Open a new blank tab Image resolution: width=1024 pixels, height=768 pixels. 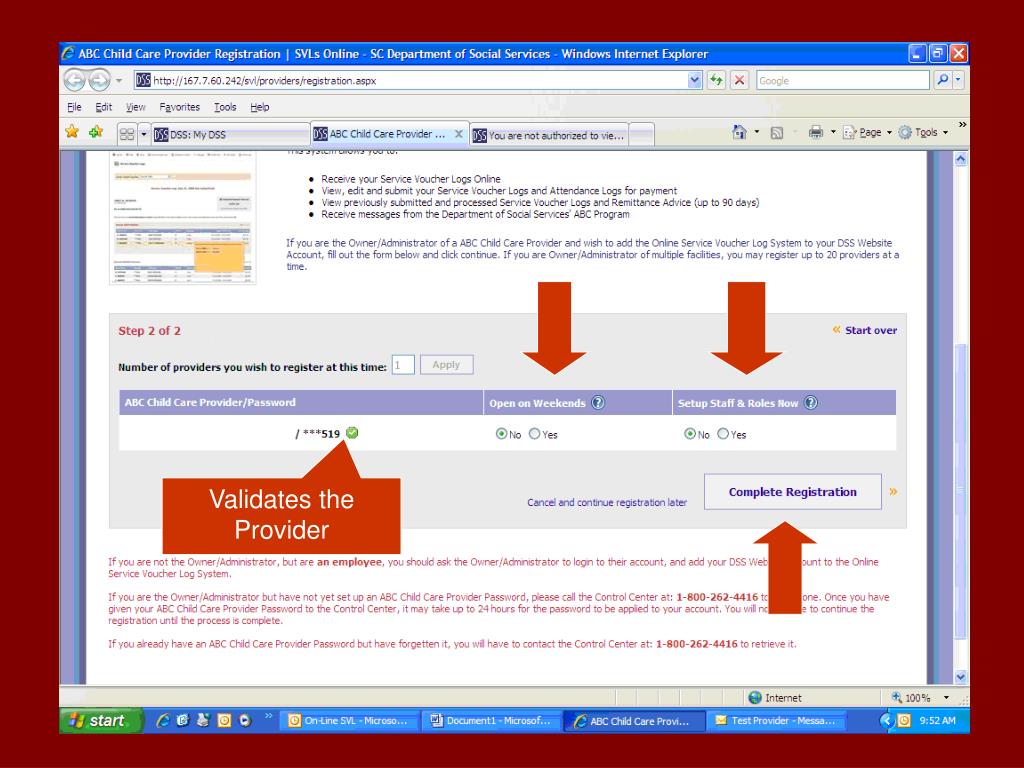pyautogui.click(x=641, y=135)
